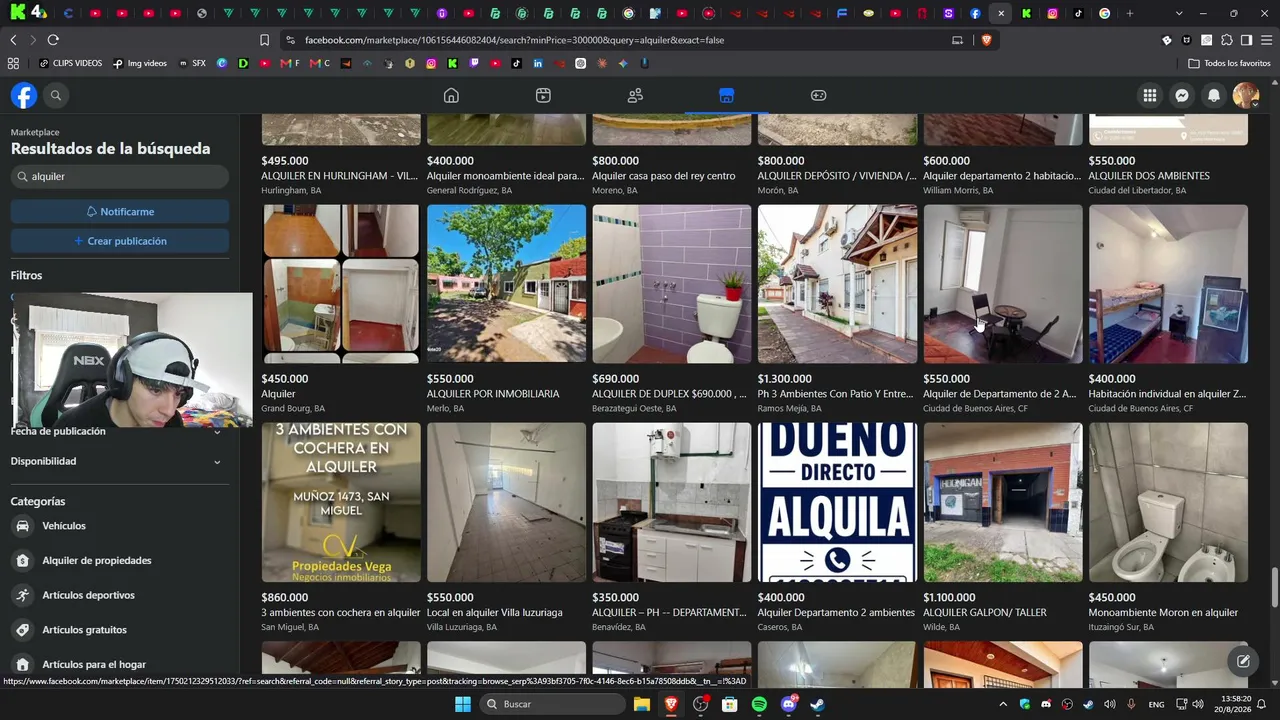1280x720 pixels.
Task: Click the floating compose new message icon
Action: tap(1243, 661)
